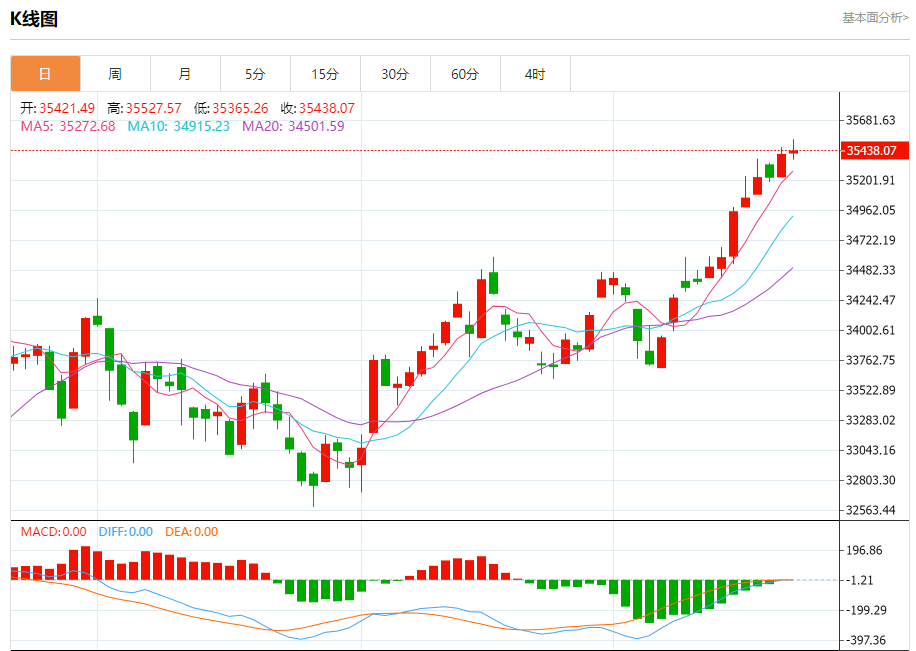Viewport: 916px width, 651px height.
Task: Click the 196.86 MACD axis label
Action: tap(865, 550)
